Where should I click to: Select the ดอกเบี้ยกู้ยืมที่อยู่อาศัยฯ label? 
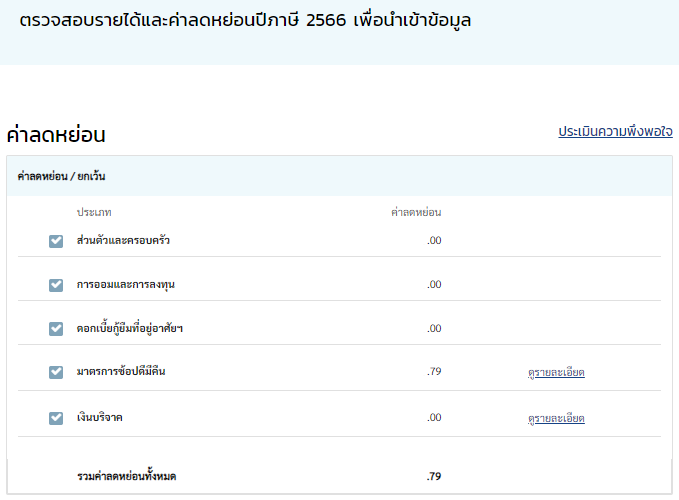tap(129, 328)
